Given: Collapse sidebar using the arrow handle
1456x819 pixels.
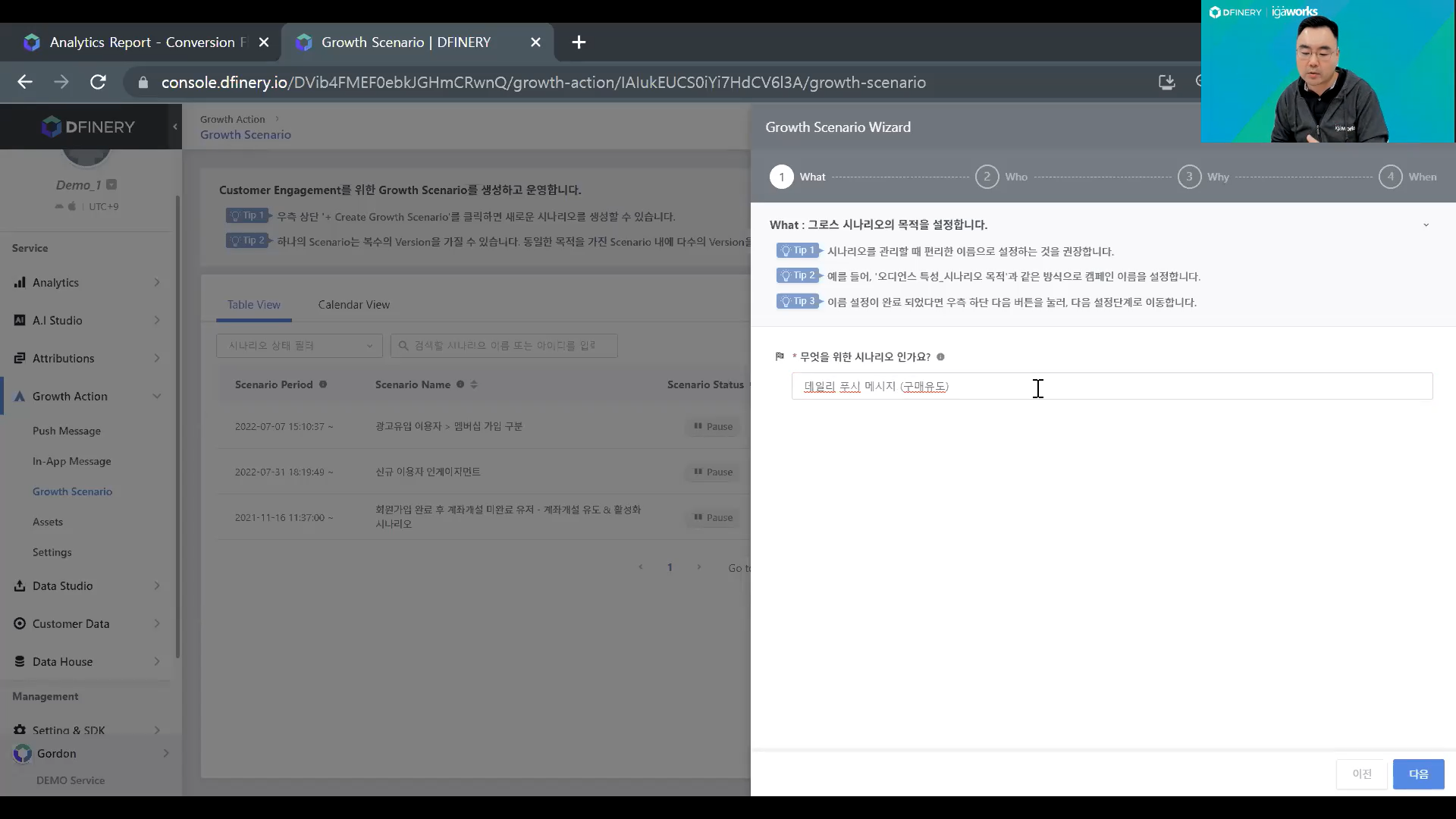Looking at the screenshot, I should pyautogui.click(x=175, y=127).
